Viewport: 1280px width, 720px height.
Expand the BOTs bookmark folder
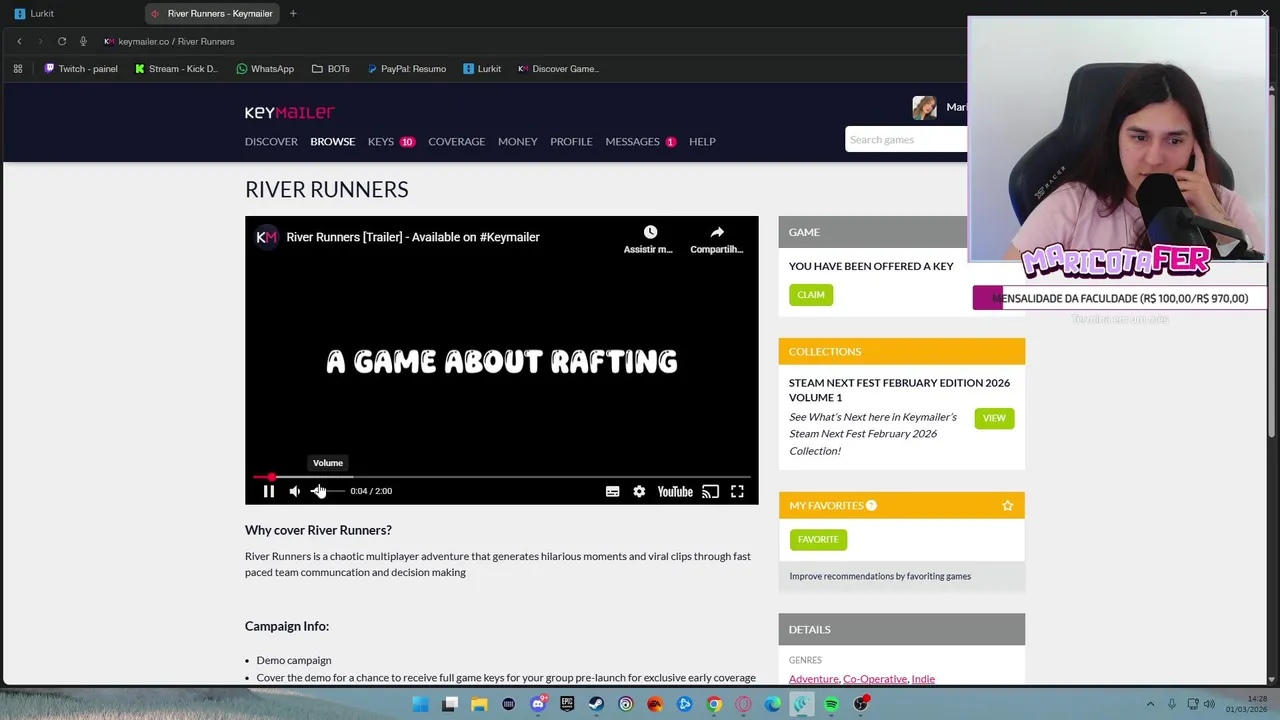331,69
